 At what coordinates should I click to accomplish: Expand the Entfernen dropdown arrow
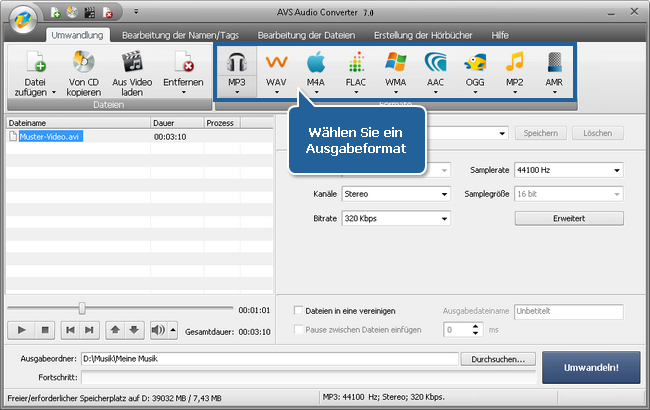coord(184,92)
